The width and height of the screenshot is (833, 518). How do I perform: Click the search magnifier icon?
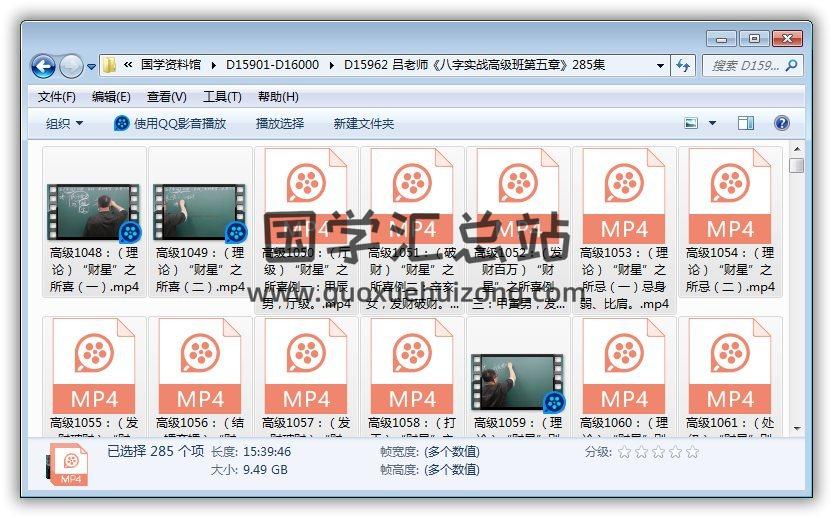coord(791,65)
